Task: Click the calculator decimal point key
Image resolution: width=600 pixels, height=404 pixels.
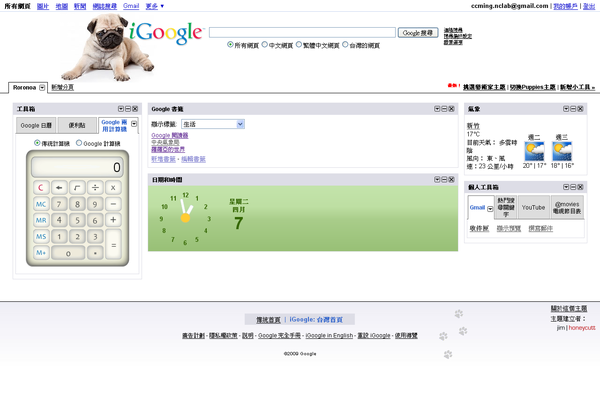Action: [x=95, y=252]
